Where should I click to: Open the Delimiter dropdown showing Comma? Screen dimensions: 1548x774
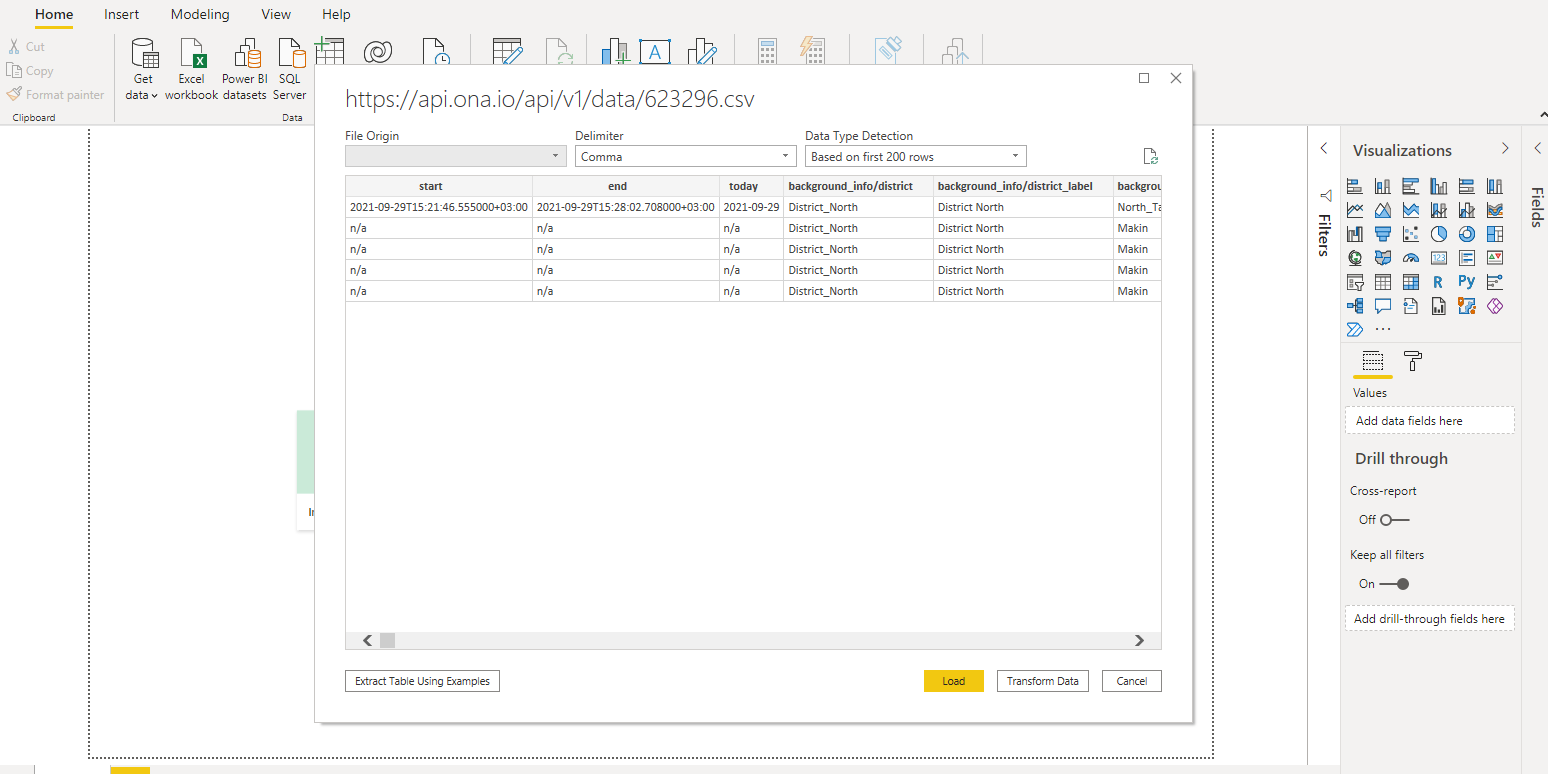685,157
